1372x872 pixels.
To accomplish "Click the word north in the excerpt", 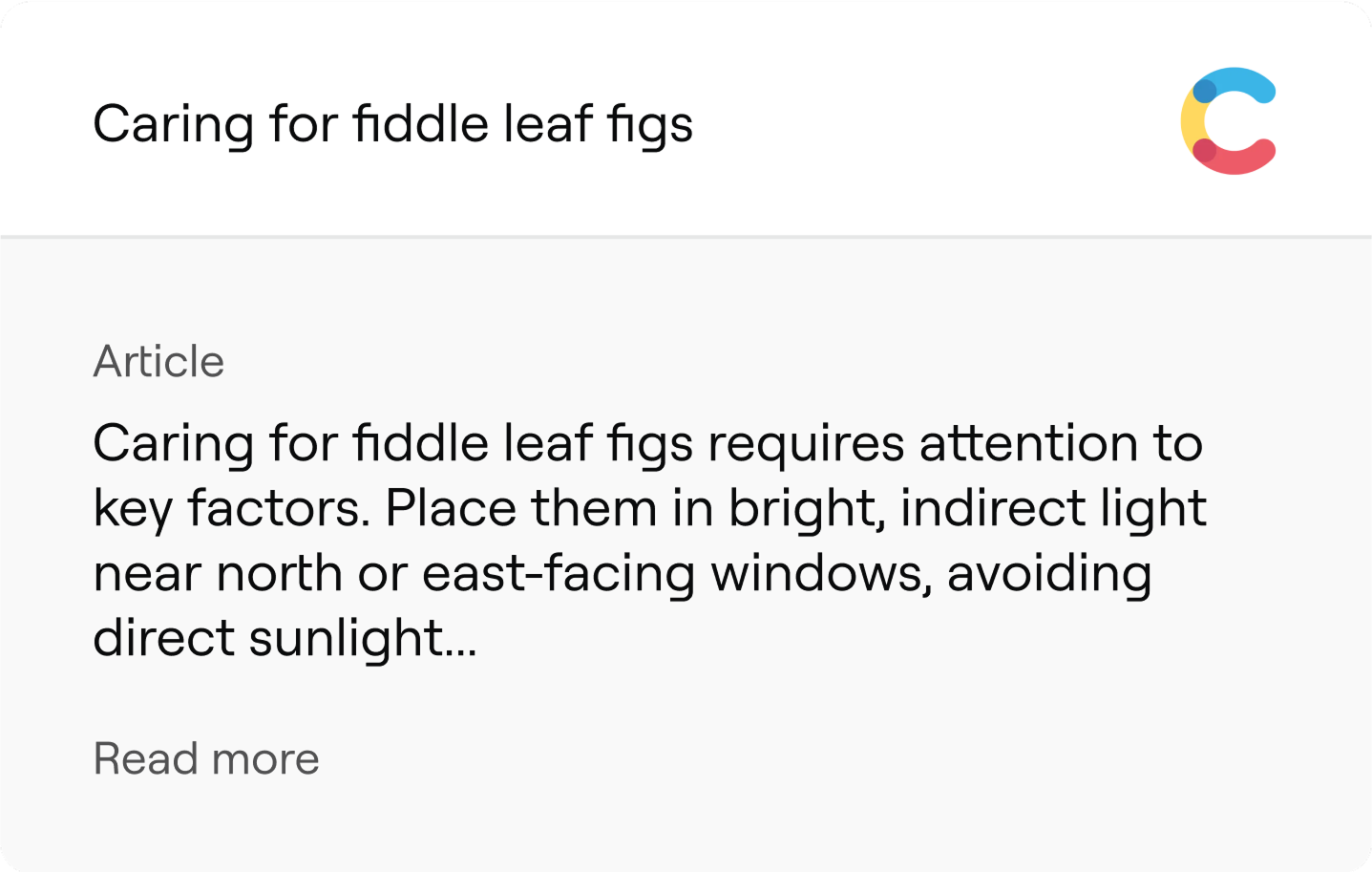I will [280, 574].
